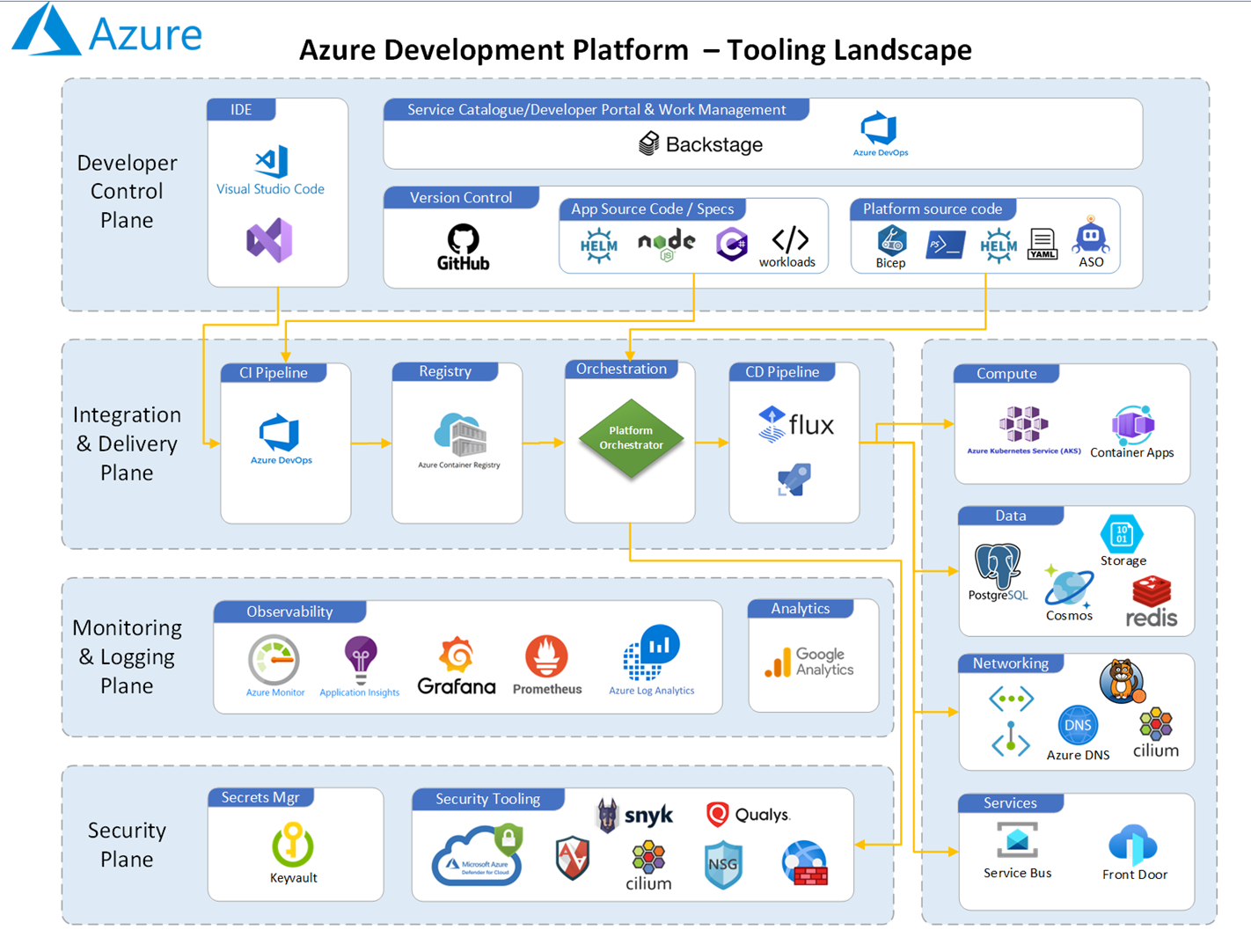Click cilium logo in Security Tooling

pos(648,867)
